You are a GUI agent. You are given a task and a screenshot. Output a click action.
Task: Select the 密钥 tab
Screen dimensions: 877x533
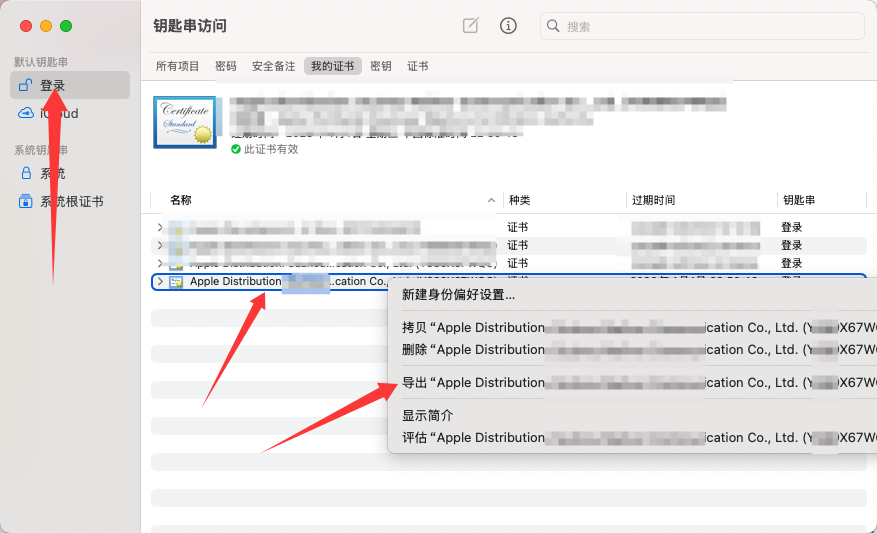click(x=381, y=66)
